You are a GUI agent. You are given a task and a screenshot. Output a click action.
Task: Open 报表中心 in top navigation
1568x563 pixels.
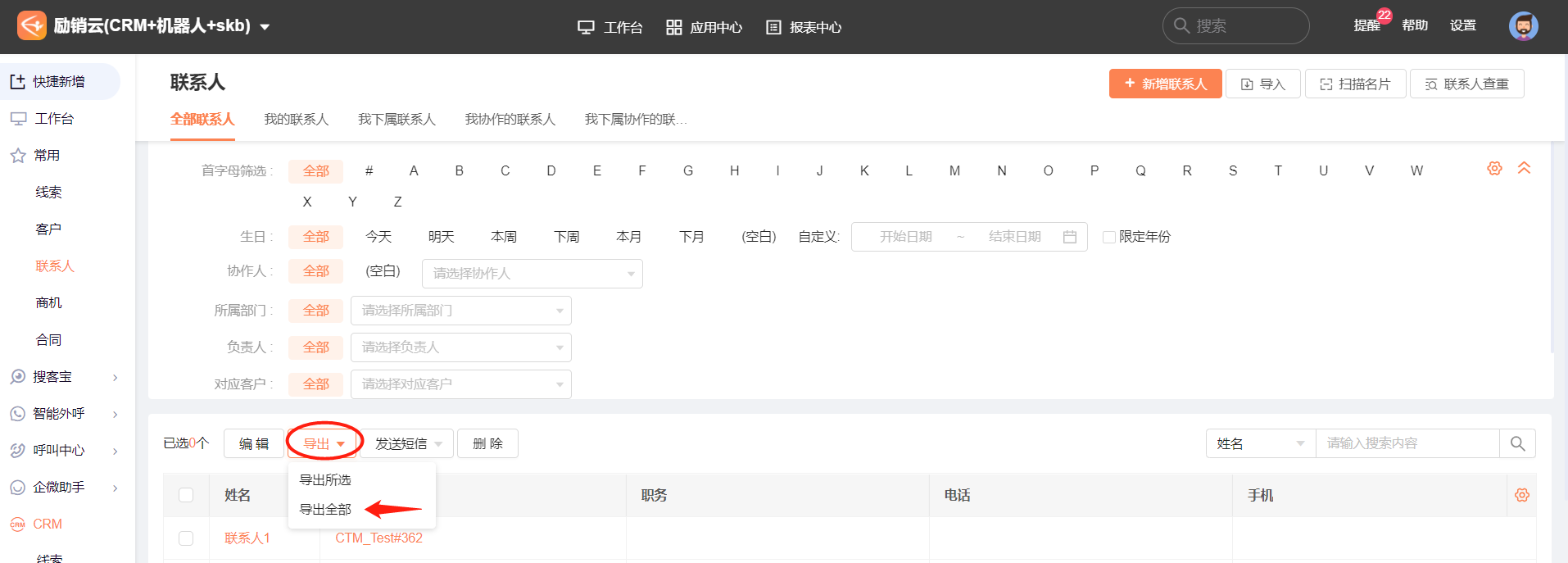[x=804, y=27]
